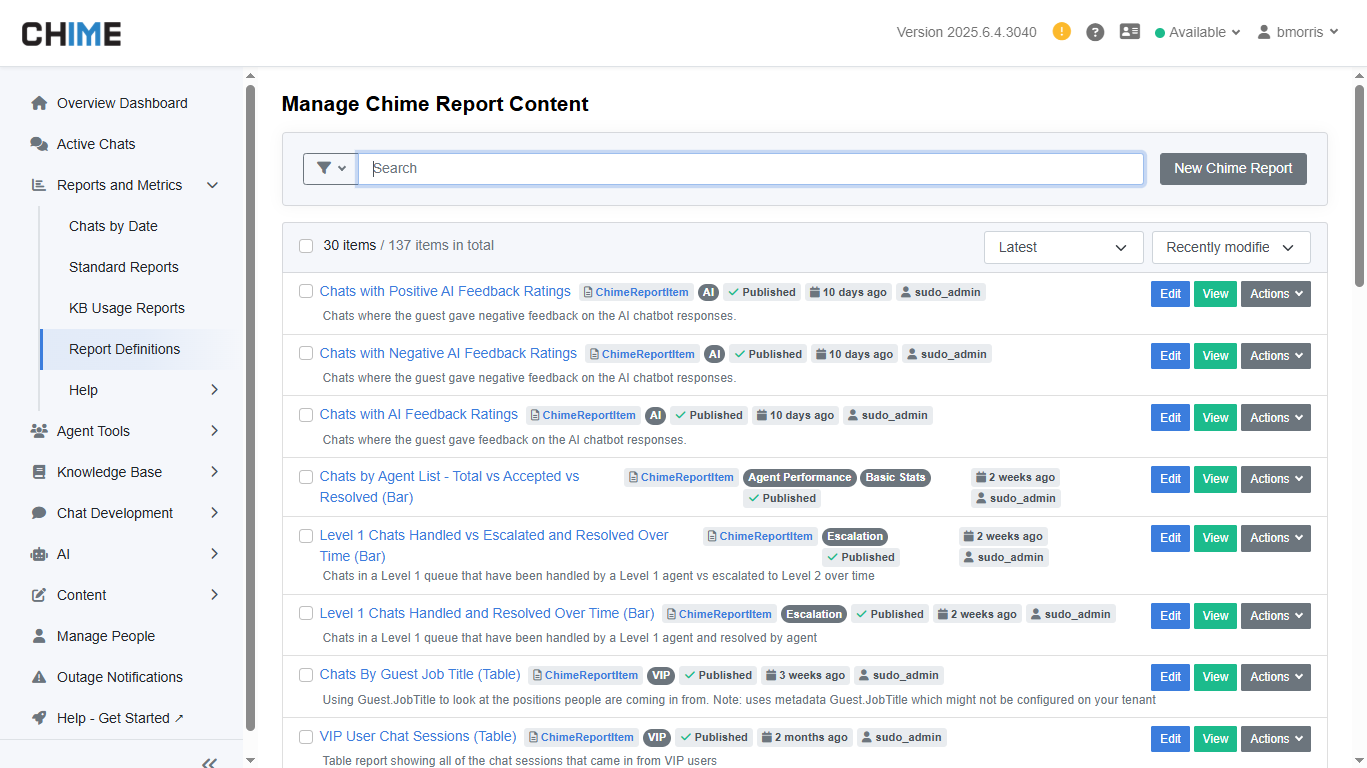This screenshot has width=1367, height=768.
Task: Click the Chat Development bubble icon
Action: tap(39, 513)
